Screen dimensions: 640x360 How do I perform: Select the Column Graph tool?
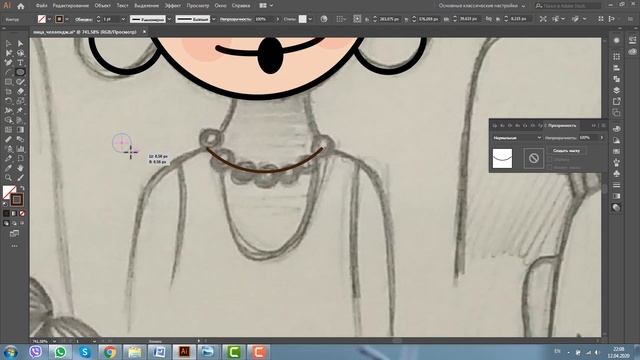pos(20,149)
